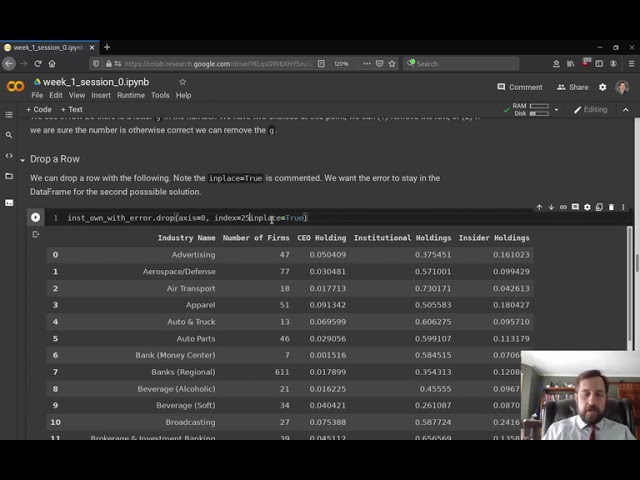Open browser library icon

pos(571,64)
